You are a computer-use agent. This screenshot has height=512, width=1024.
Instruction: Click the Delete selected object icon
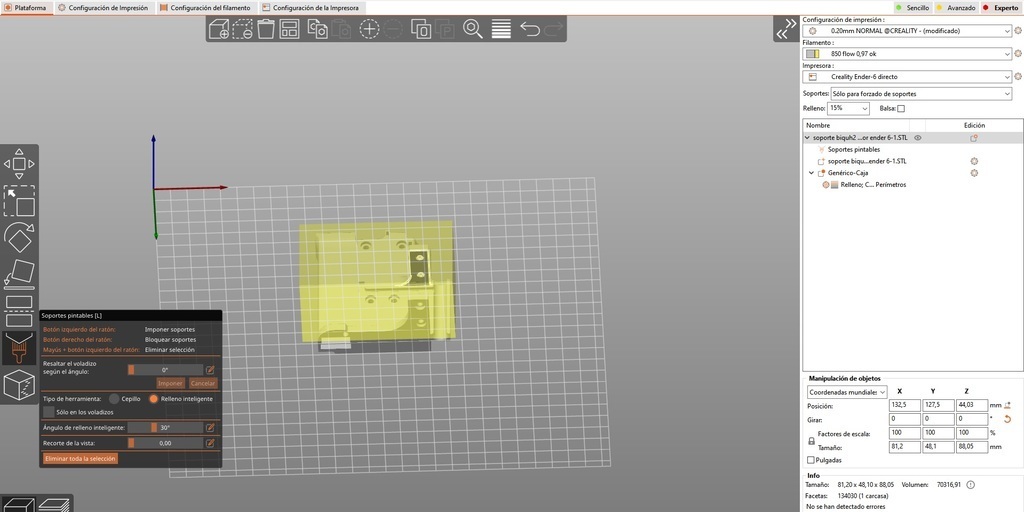(242, 29)
